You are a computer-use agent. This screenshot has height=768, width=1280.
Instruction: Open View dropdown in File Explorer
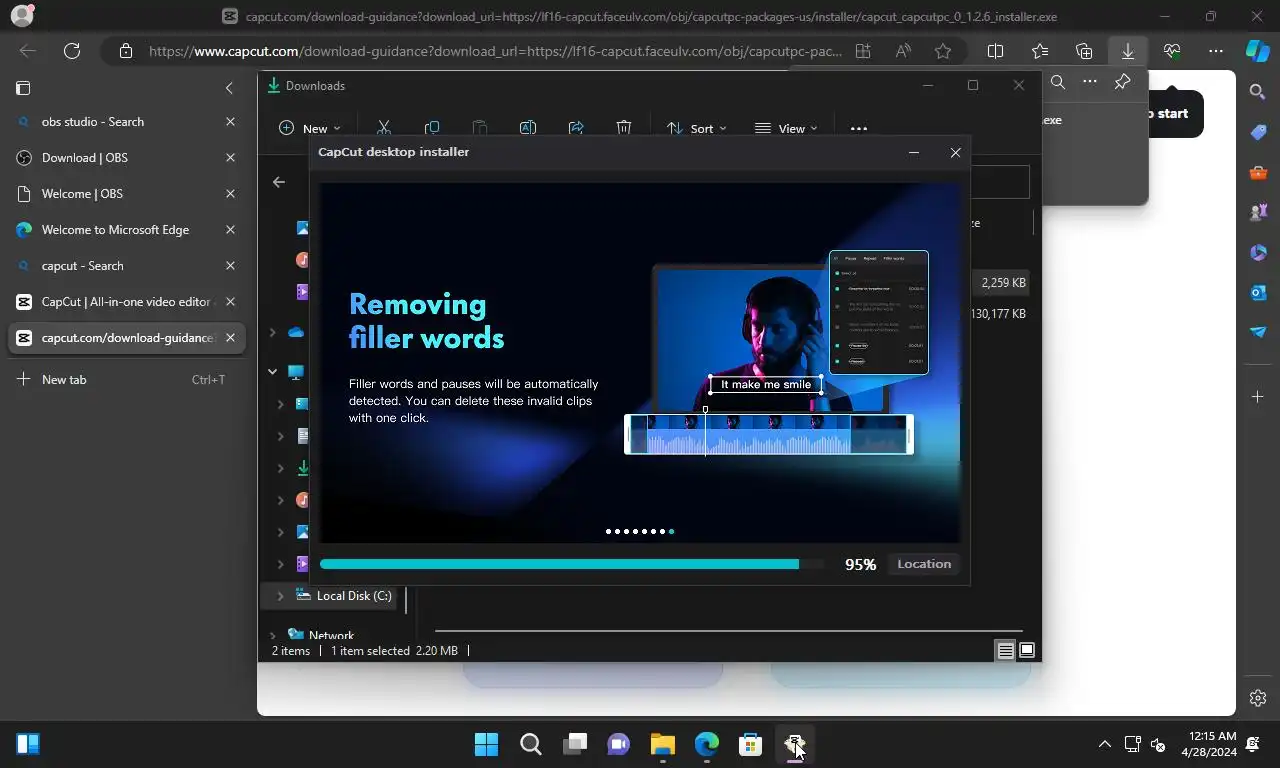(786, 128)
